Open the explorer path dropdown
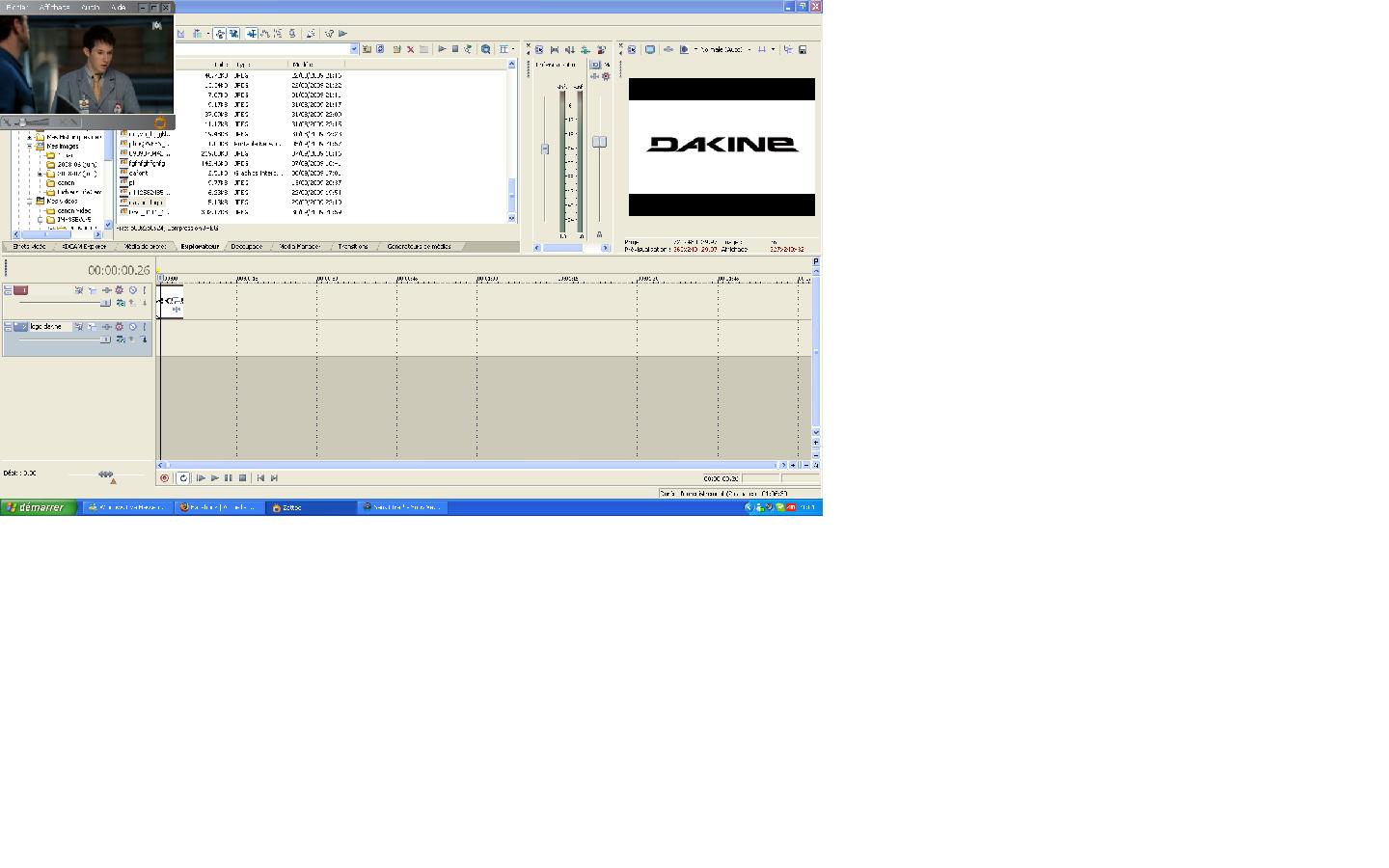 coord(354,49)
